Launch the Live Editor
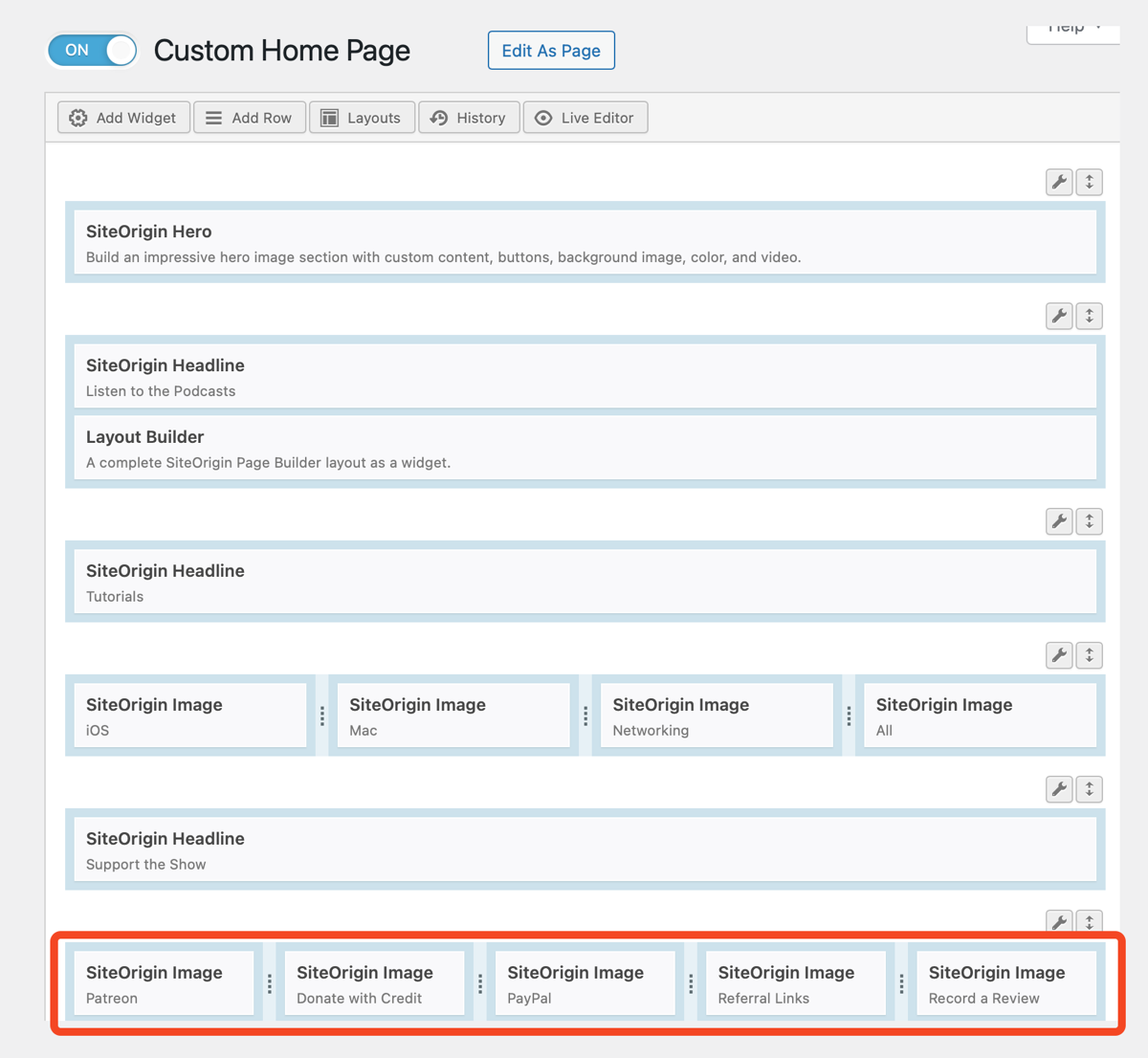The height and width of the screenshot is (1058, 1148). click(585, 118)
